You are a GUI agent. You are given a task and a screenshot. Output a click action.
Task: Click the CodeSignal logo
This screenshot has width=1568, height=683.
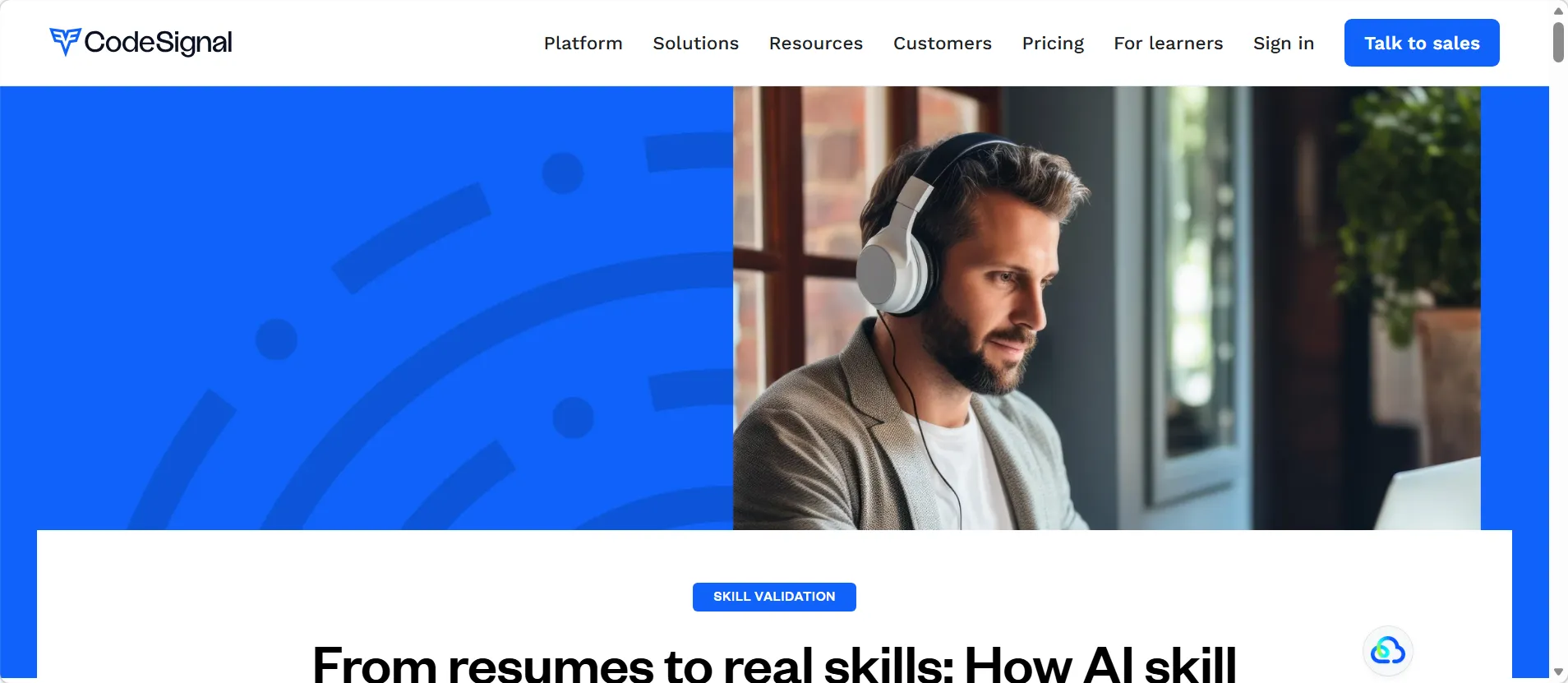click(x=141, y=42)
